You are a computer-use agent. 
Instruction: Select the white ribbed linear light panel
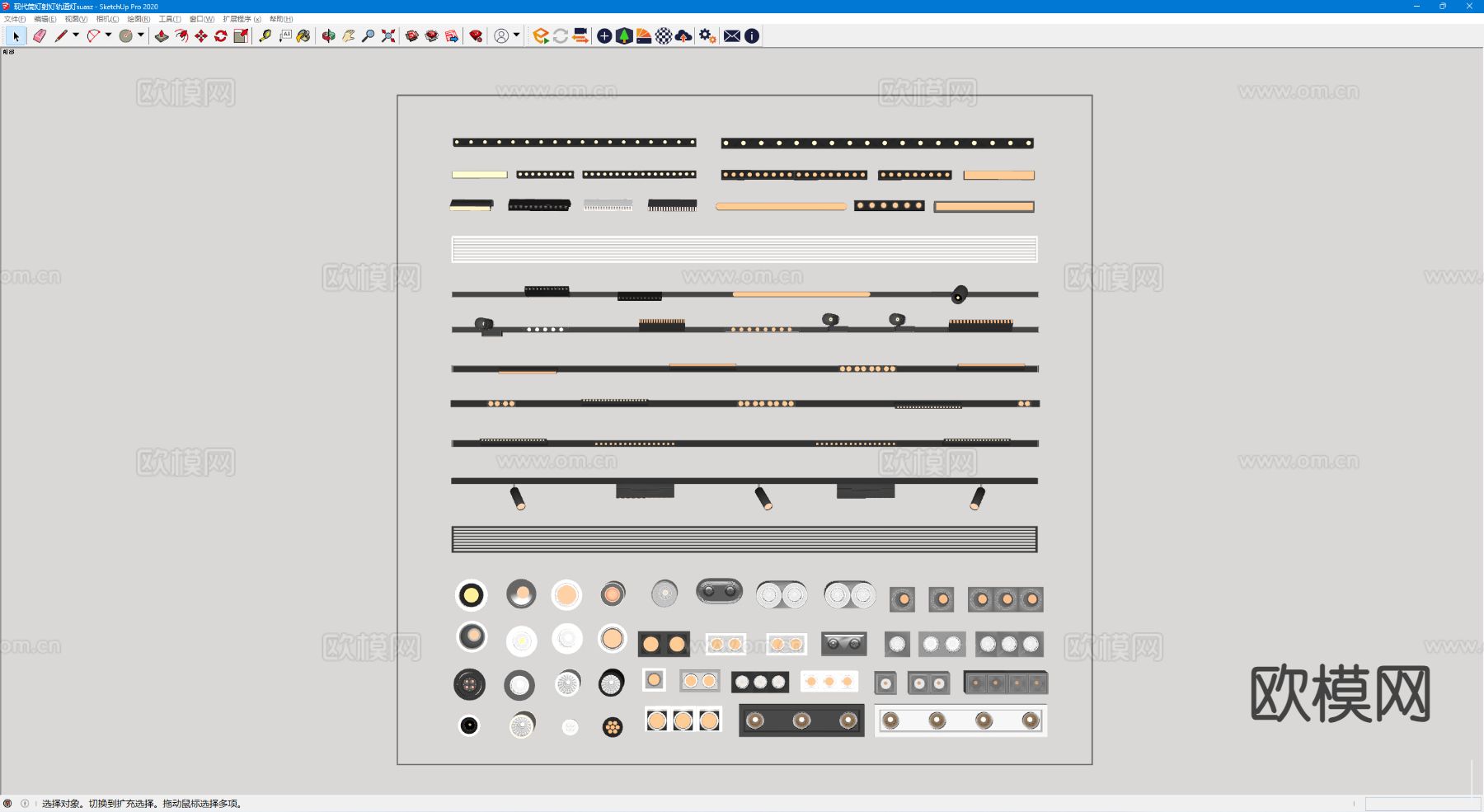point(744,249)
